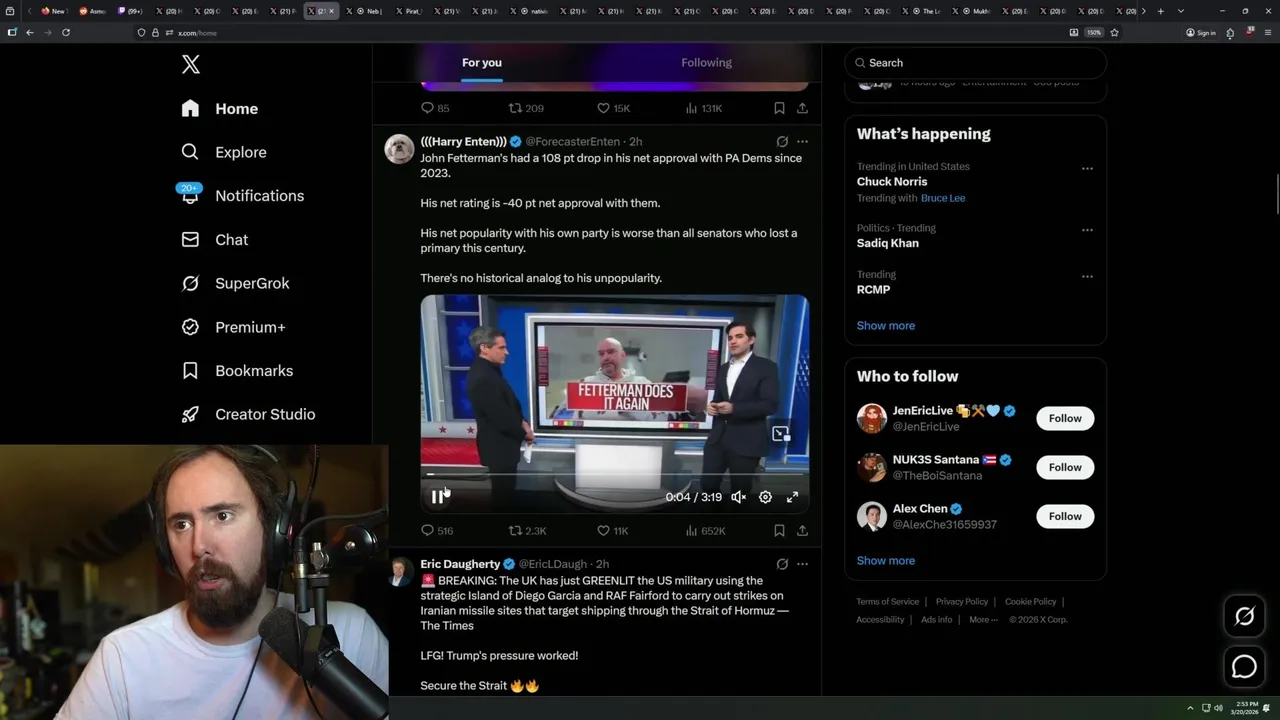The image size is (1280, 720).
Task: View analytics showing 652K views
Action: tap(705, 531)
